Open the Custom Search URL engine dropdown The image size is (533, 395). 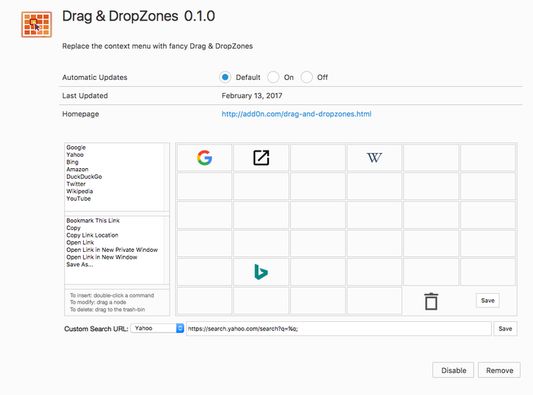click(x=157, y=328)
